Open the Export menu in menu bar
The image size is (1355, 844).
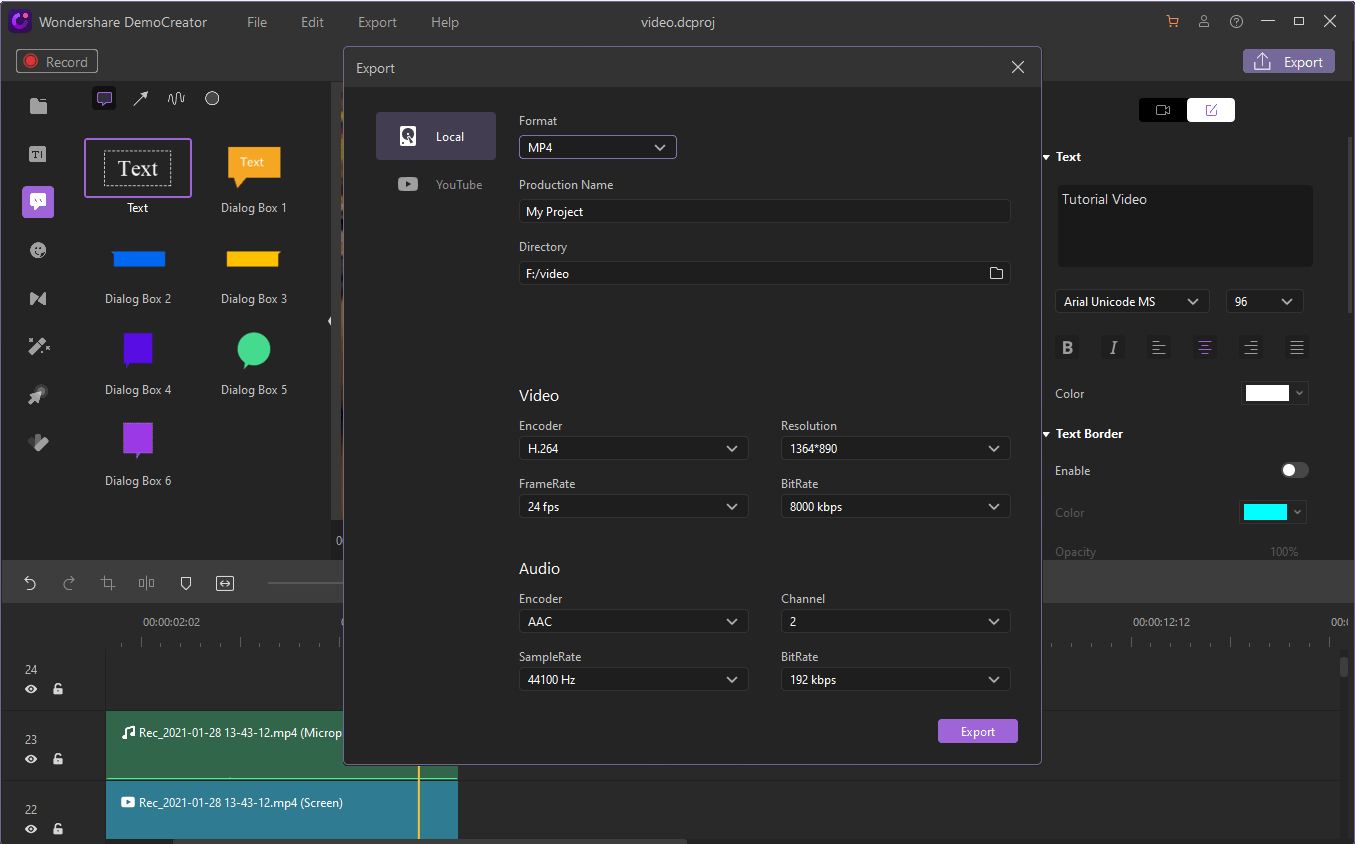pos(377,22)
